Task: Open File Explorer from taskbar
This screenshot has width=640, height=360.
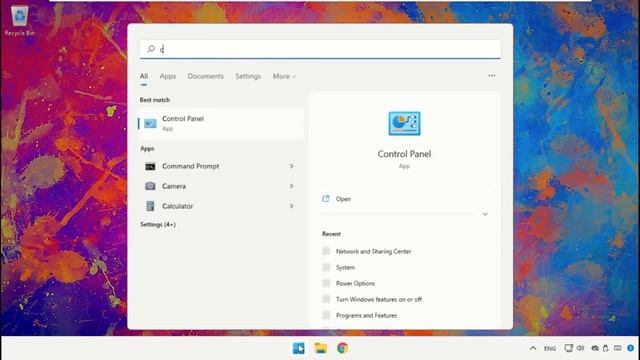Action: click(x=320, y=348)
